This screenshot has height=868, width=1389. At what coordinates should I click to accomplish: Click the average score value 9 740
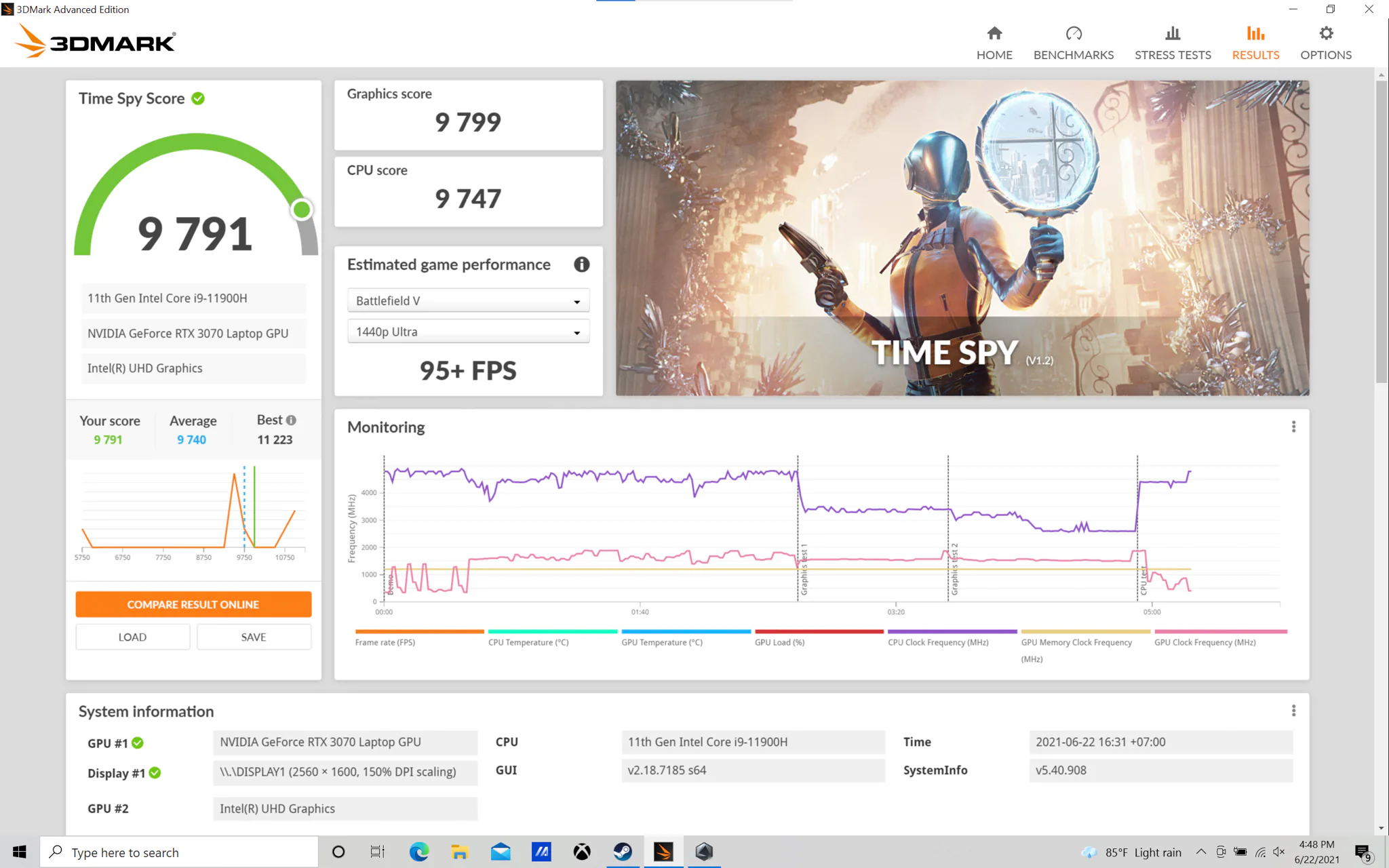pyautogui.click(x=191, y=439)
